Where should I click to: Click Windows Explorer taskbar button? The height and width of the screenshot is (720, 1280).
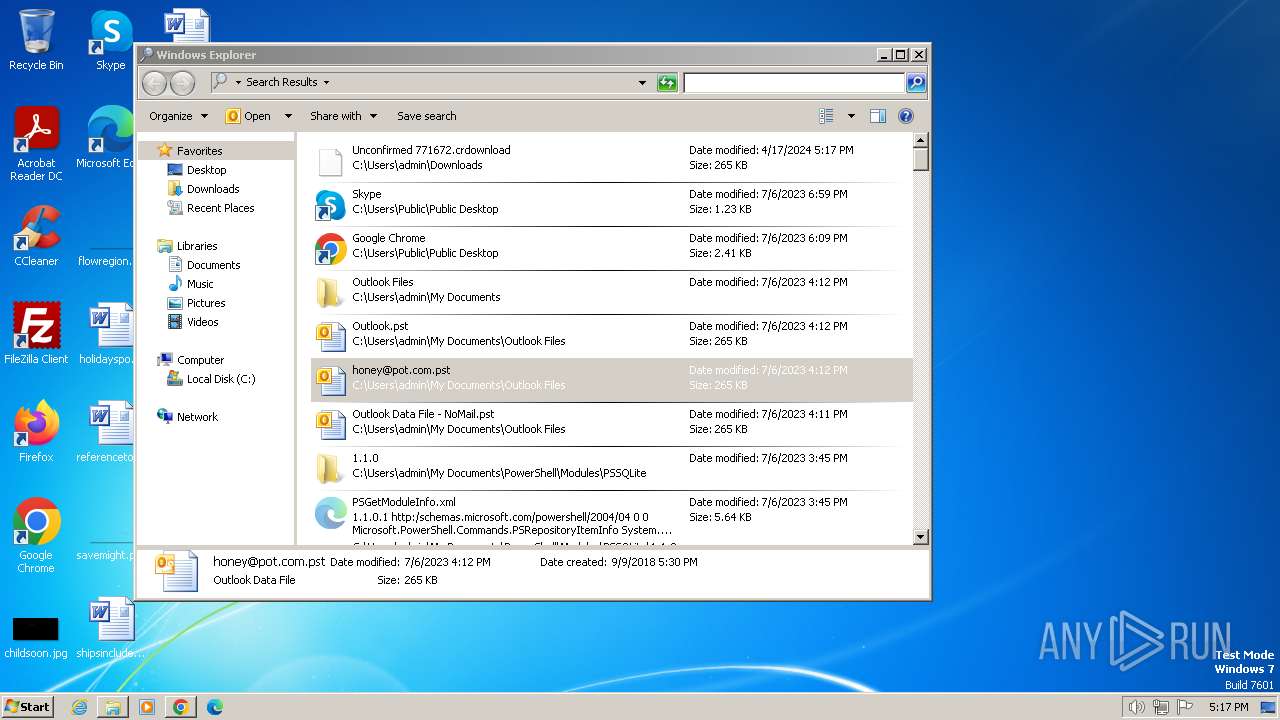pyautogui.click(x=113, y=707)
